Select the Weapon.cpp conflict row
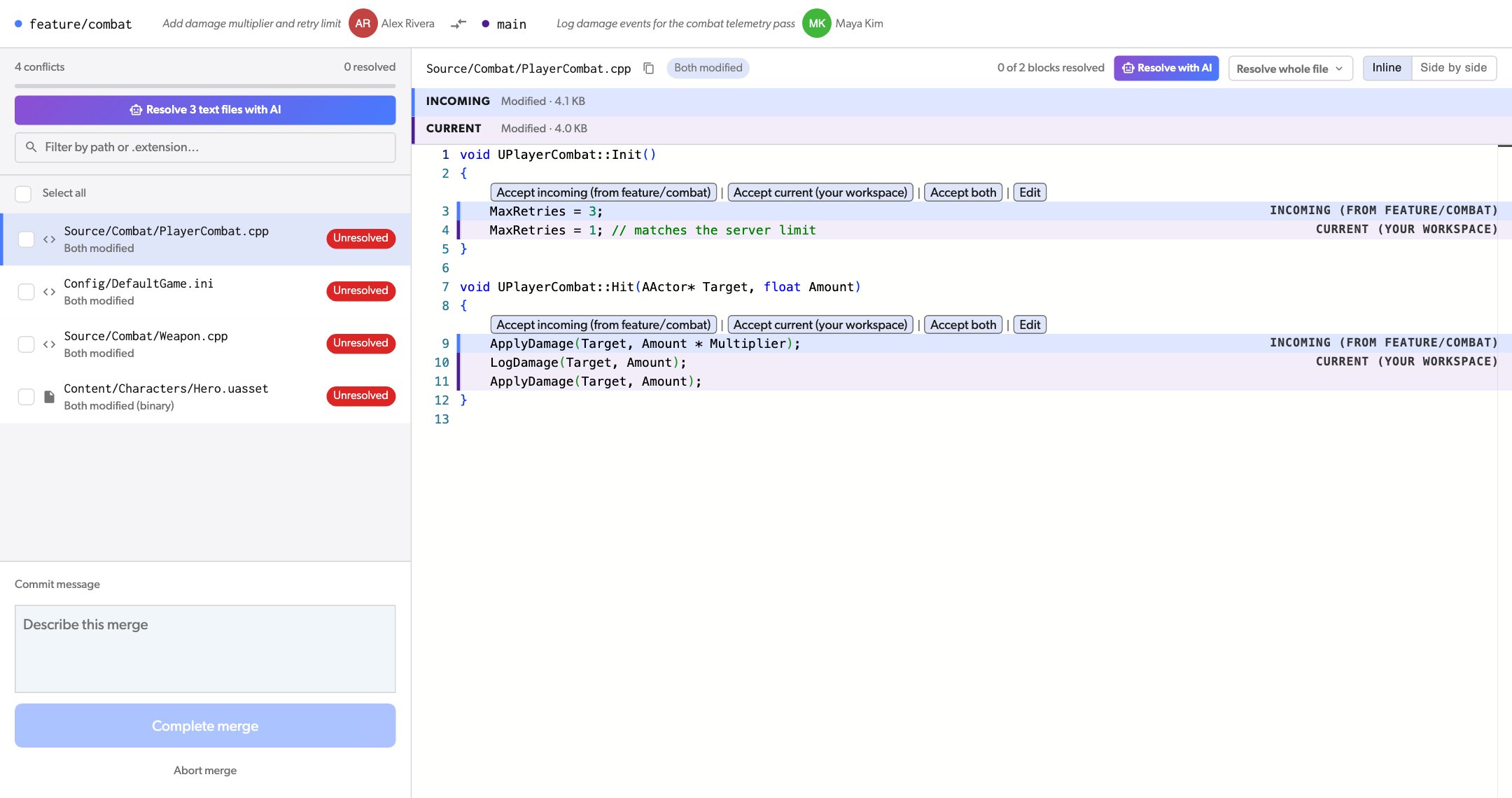This screenshot has width=1512, height=798. (x=205, y=344)
